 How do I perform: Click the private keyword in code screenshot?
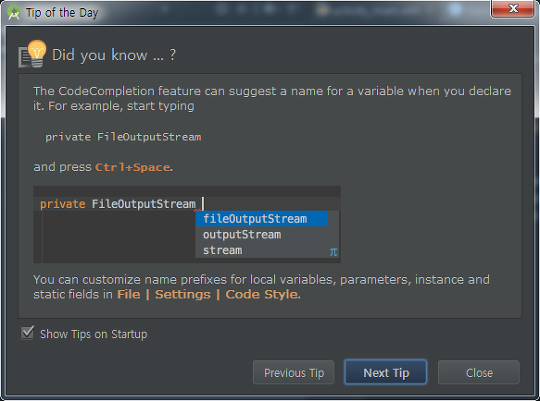(x=63, y=204)
